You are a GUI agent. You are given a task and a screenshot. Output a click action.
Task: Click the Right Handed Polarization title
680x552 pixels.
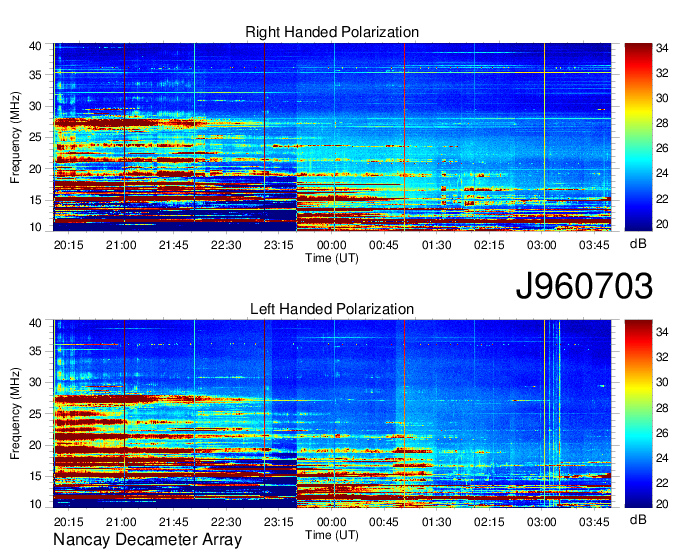coord(332,32)
